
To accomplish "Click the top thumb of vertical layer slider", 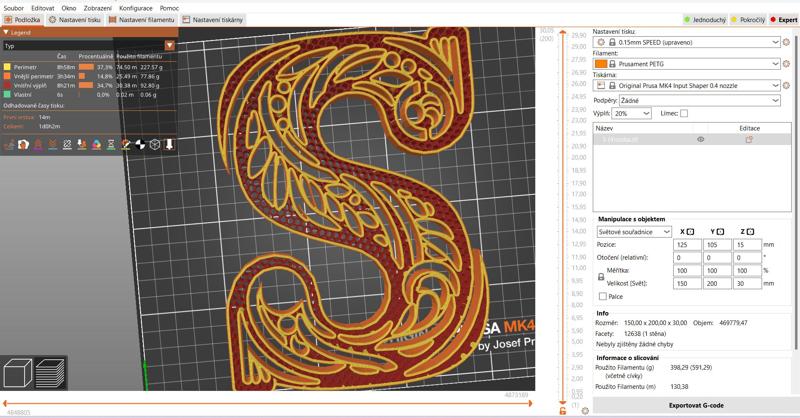I will pos(563,33).
